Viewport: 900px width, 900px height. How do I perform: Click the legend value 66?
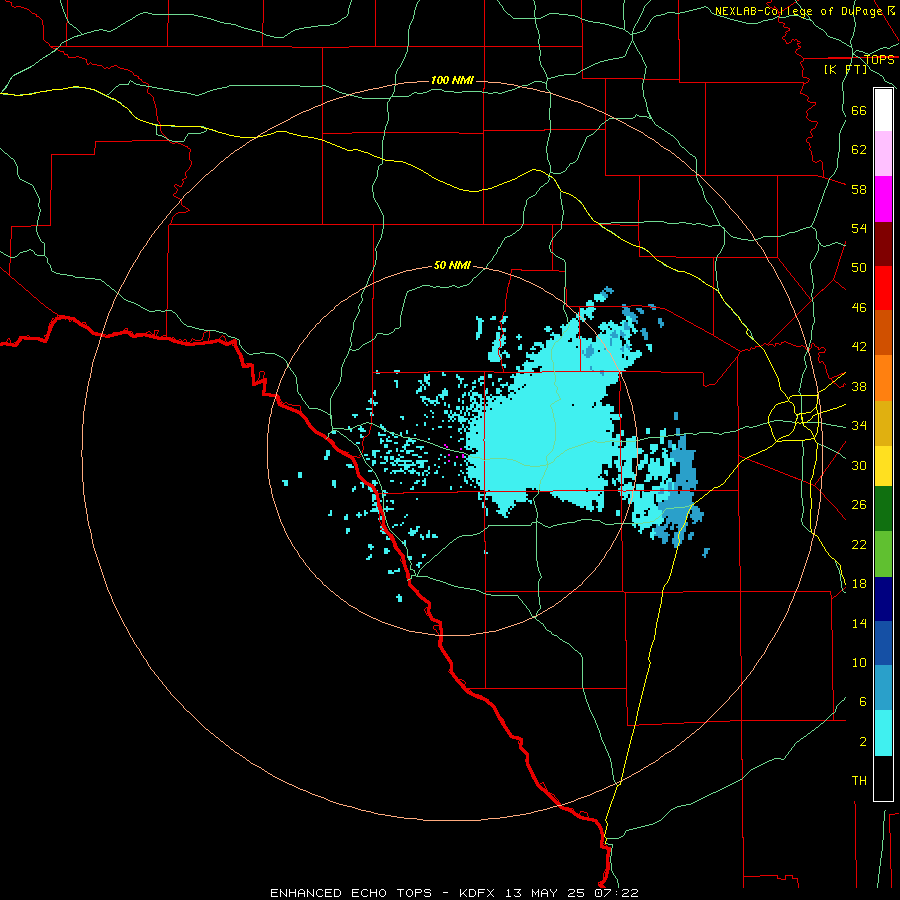click(x=859, y=110)
